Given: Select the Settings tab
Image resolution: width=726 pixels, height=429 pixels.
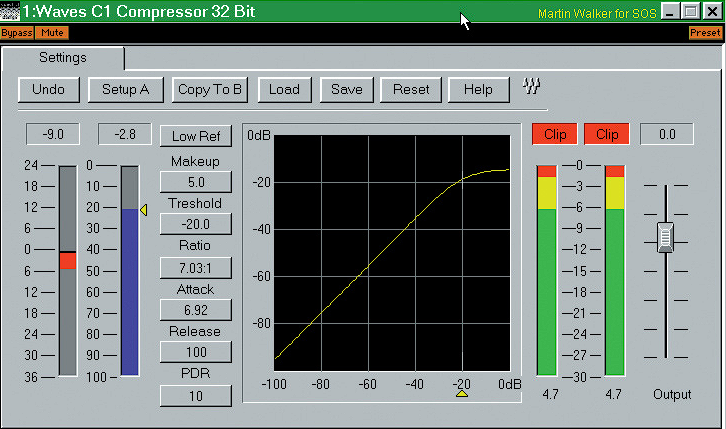Looking at the screenshot, I should click(x=63, y=58).
